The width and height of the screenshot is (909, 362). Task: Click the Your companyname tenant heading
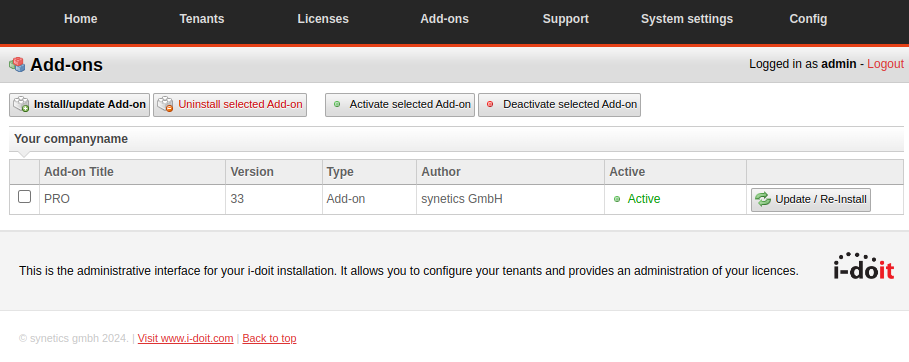[x=71, y=139]
